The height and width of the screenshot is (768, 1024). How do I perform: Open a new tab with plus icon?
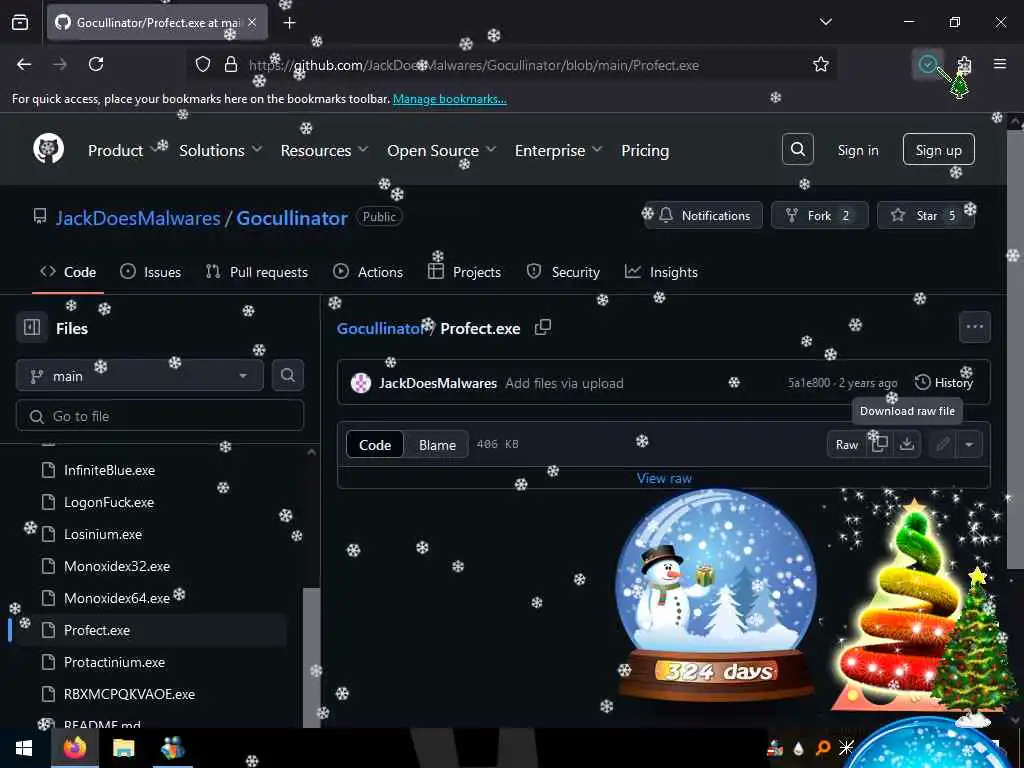coord(289,22)
